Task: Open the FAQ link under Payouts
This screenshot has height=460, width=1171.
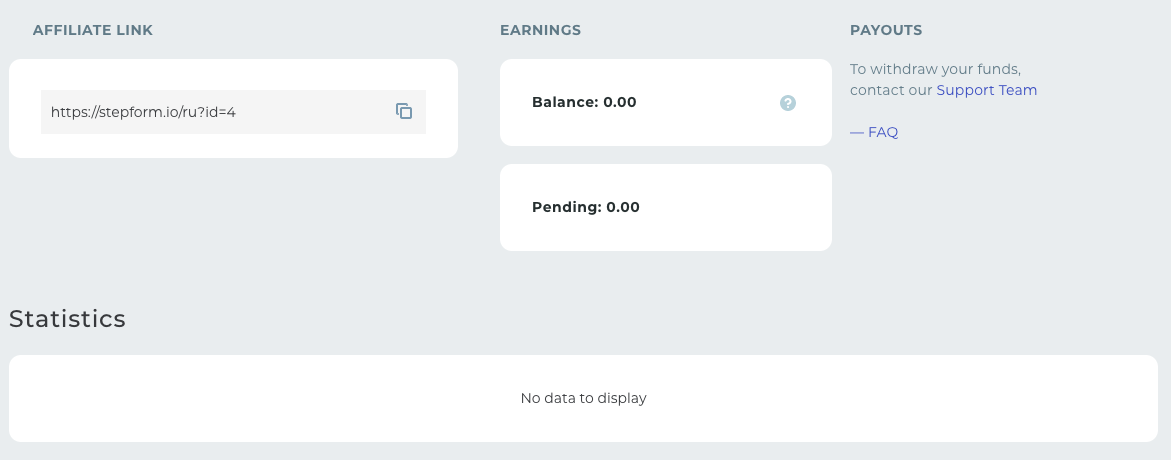Action: (x=883, y=132)
